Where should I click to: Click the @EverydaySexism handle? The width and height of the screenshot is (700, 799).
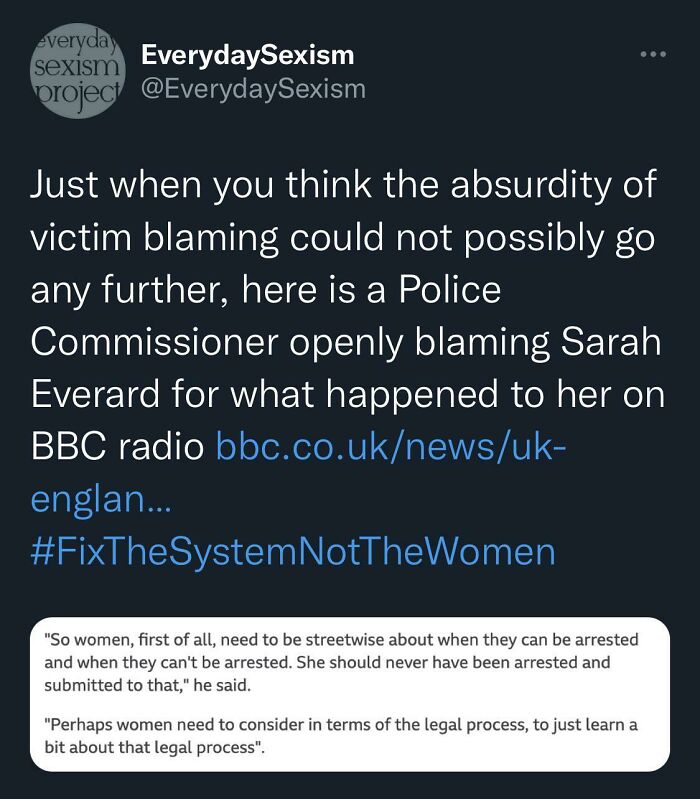tap(253, 89)
